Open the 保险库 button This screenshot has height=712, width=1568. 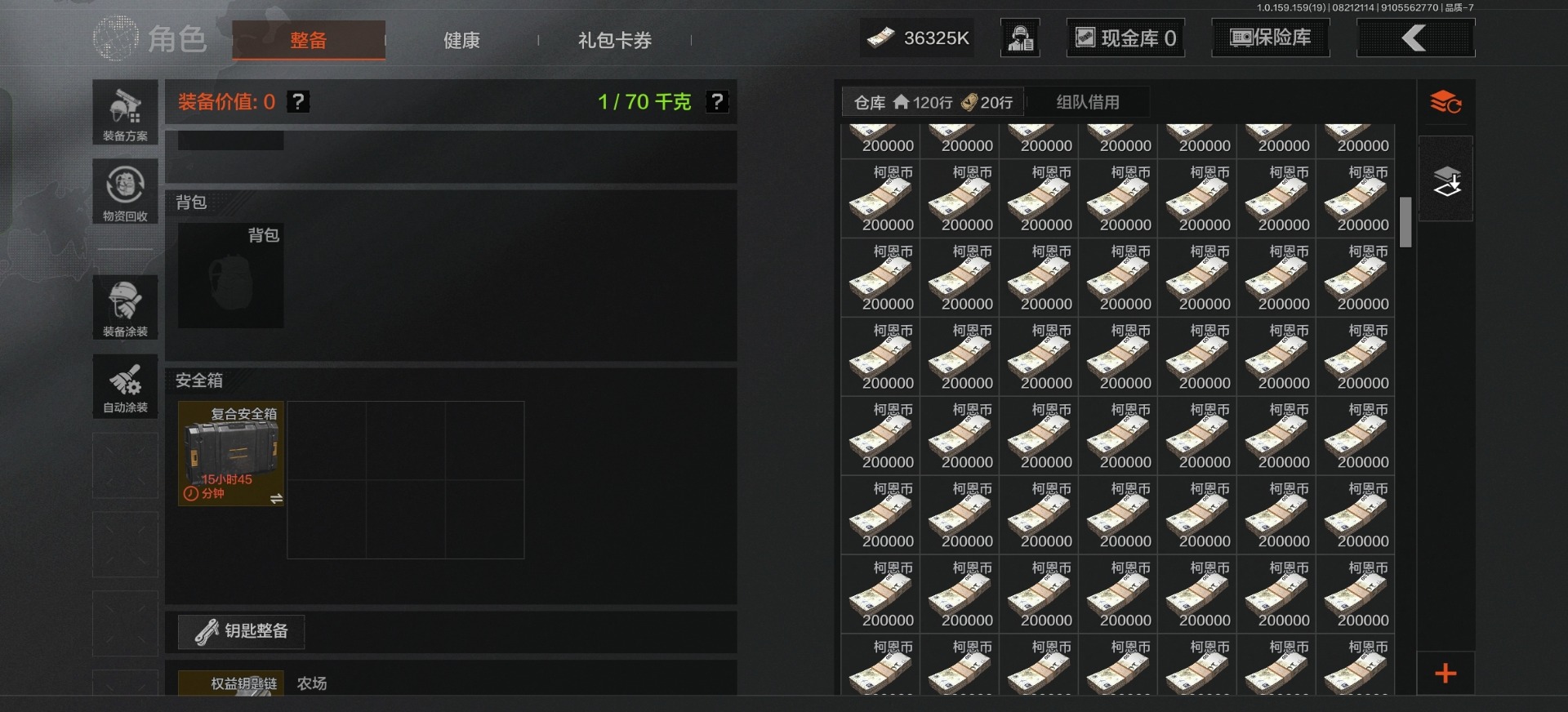coord(1271,38)
